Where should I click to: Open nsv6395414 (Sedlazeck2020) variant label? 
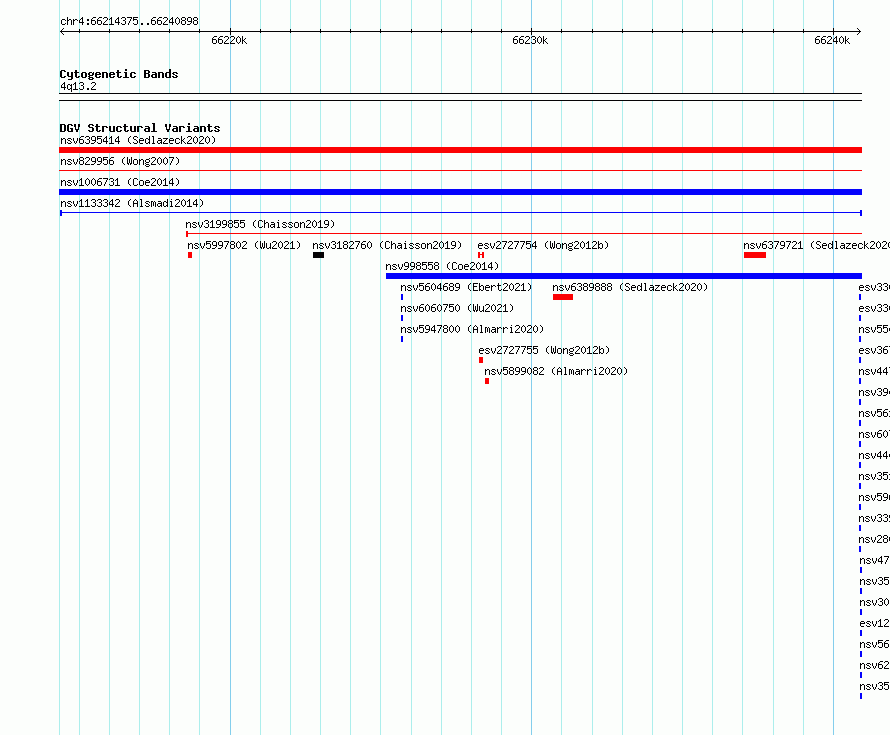coord(138,140)
